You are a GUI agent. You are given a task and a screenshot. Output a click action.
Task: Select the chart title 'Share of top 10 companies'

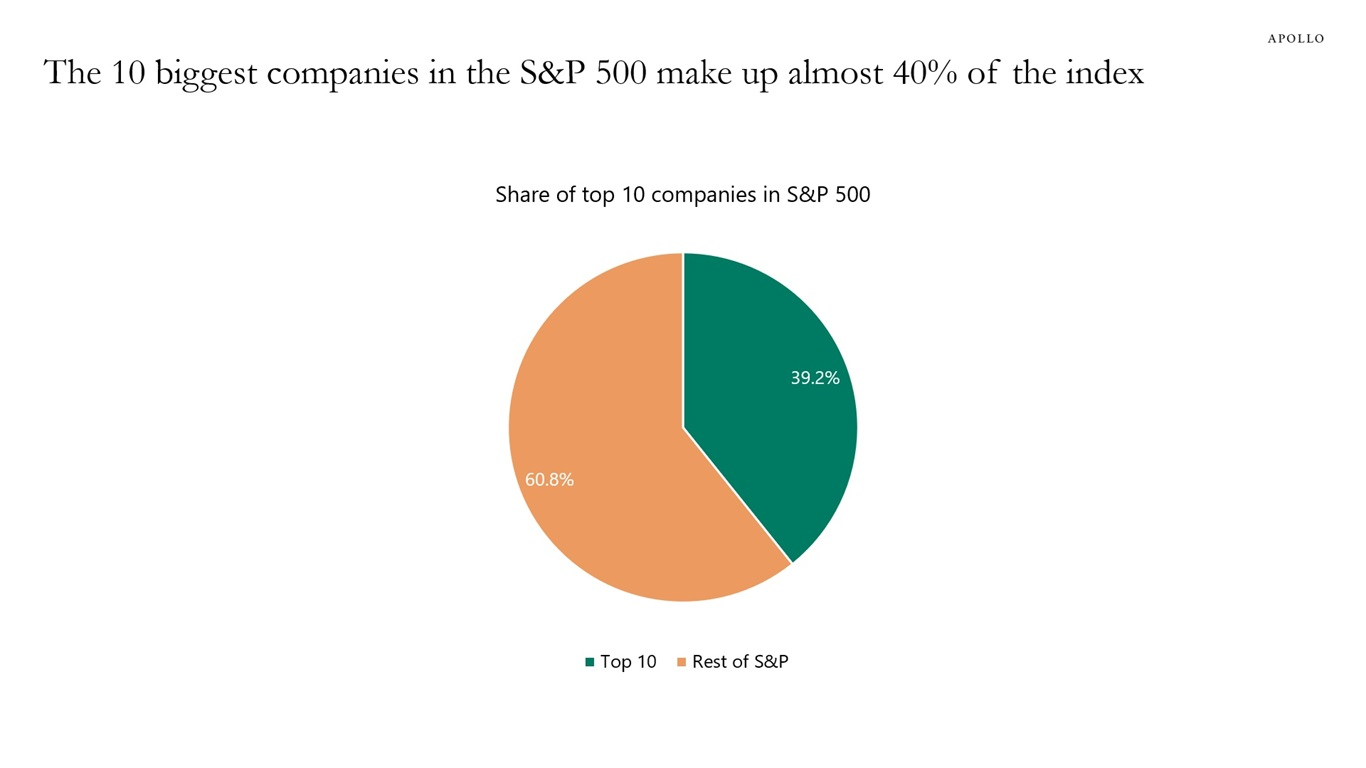[x=683, y=195]
